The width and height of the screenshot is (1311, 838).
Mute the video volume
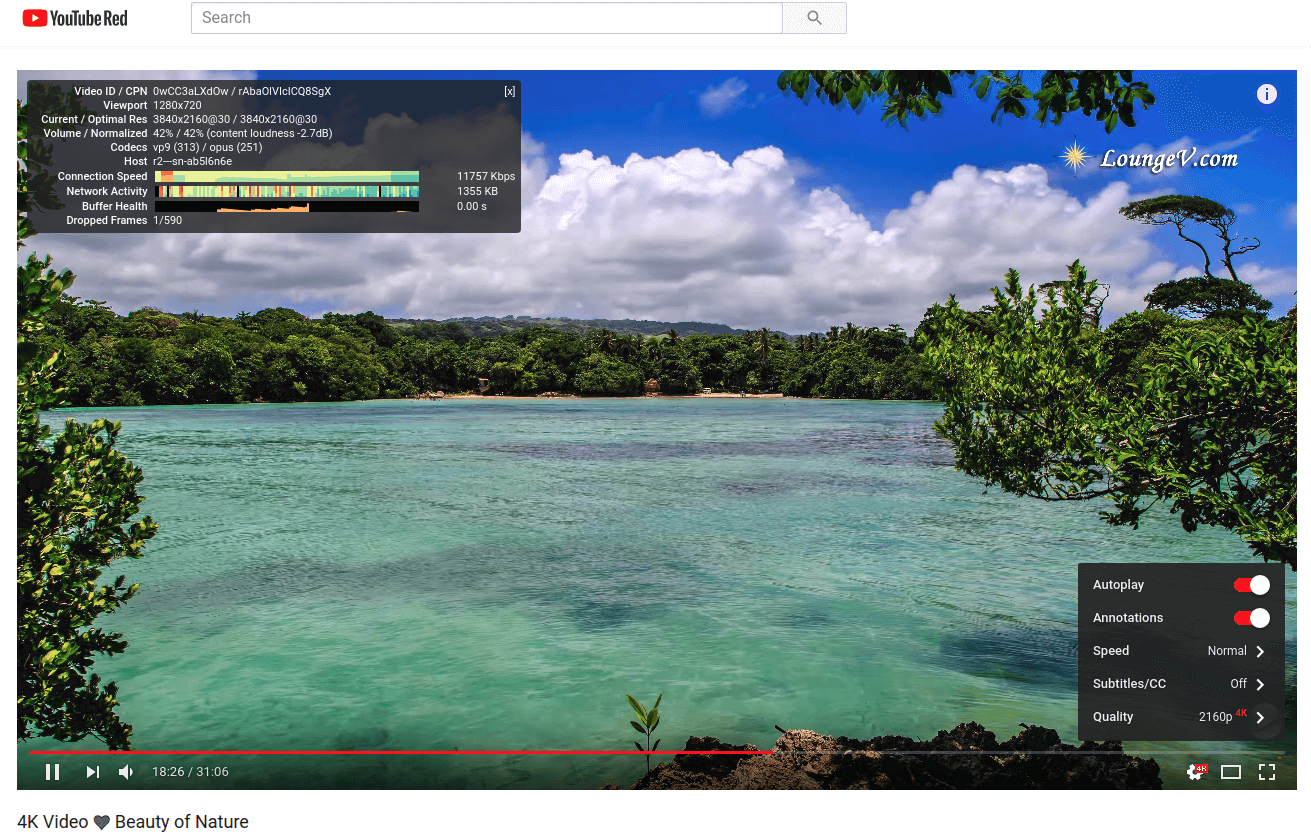pyautogui.click(x=127, y=772)
